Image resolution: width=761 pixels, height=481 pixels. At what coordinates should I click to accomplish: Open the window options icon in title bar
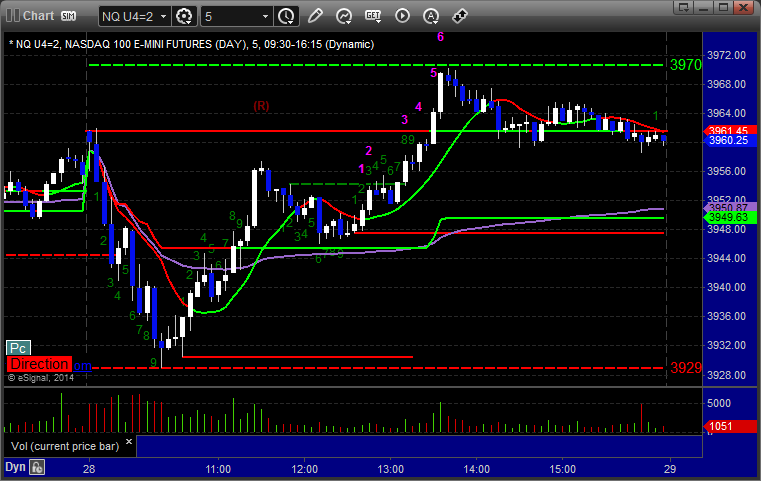(x=684, y=7)
